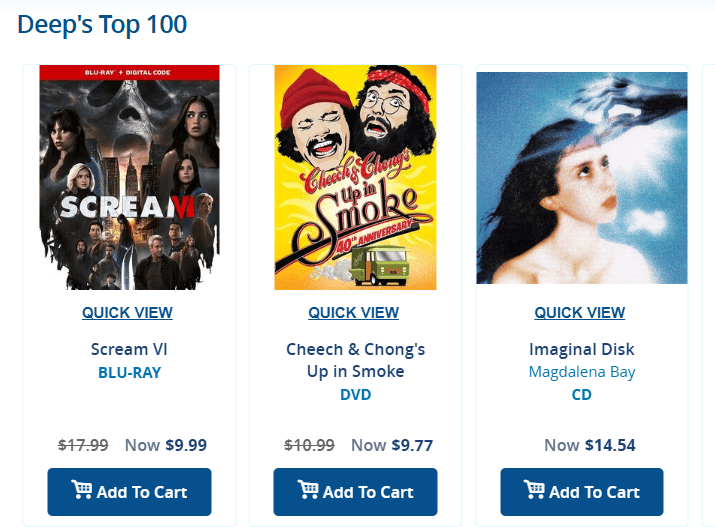Select the DVD format label under Up in Smoke
Image resolution: width=715 pixels, height=527 pixels.
(x=355, y=394)
